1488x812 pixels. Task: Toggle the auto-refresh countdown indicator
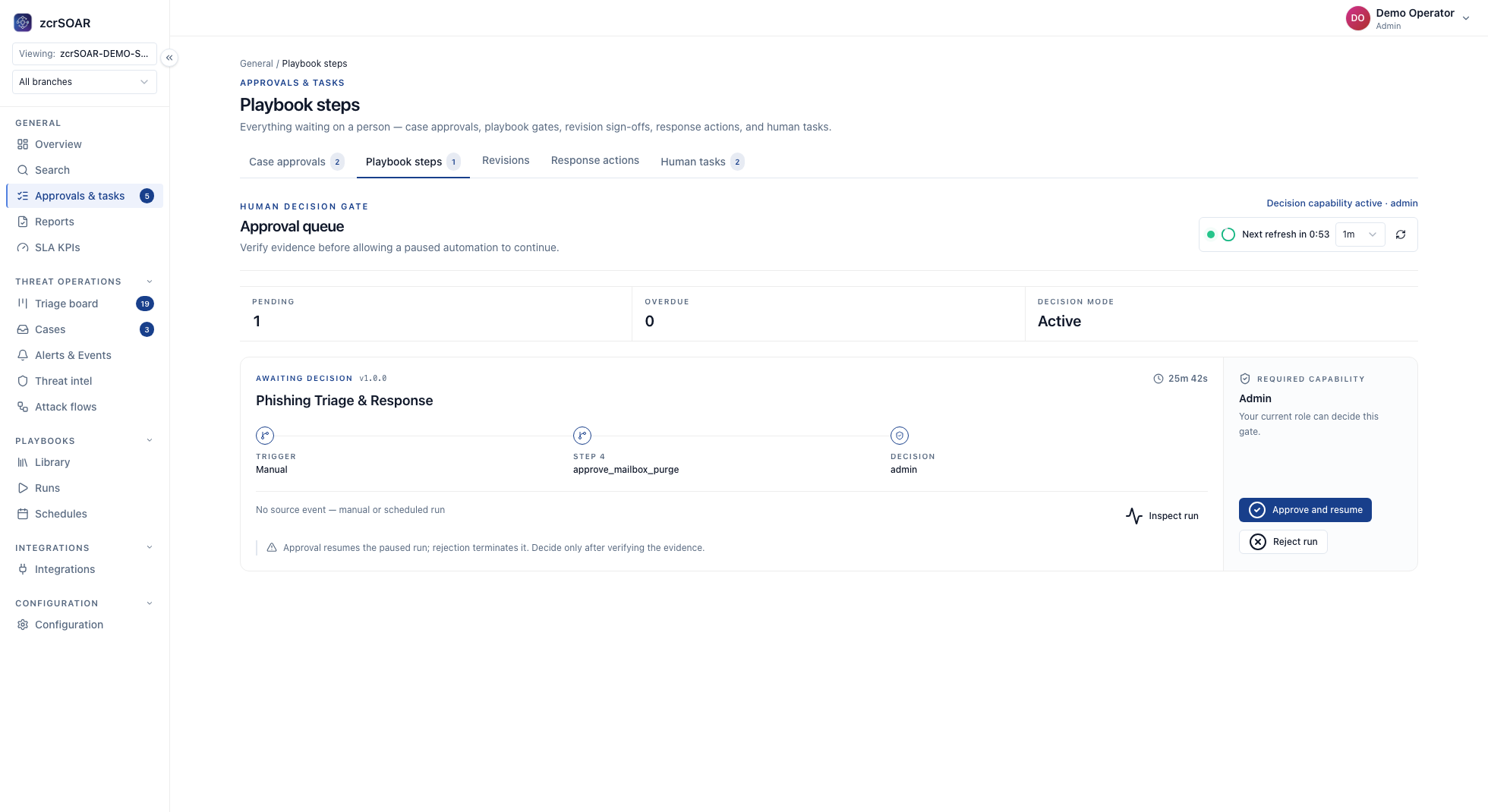(x=1228, y=234)
